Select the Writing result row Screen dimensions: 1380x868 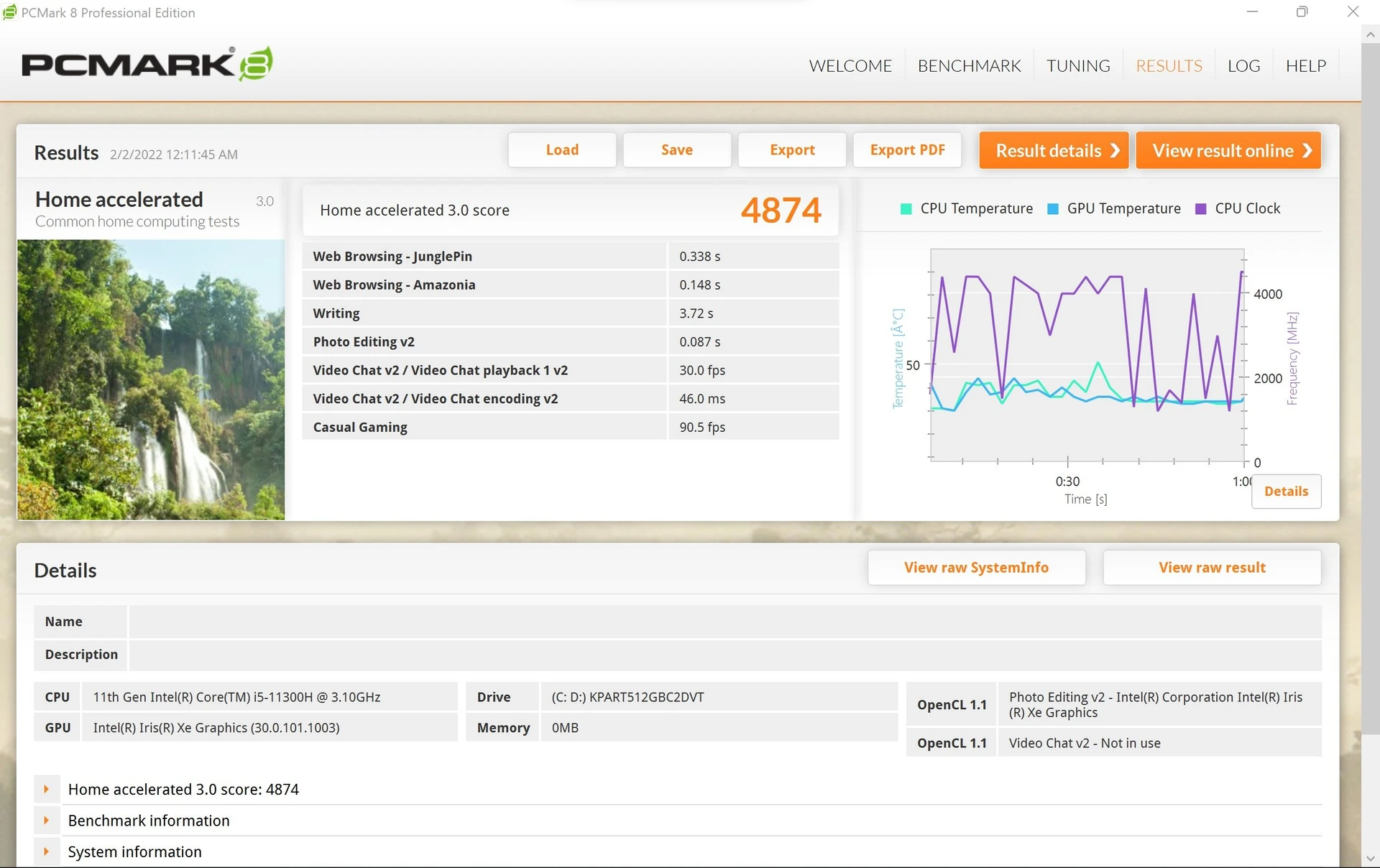[571, 313]
